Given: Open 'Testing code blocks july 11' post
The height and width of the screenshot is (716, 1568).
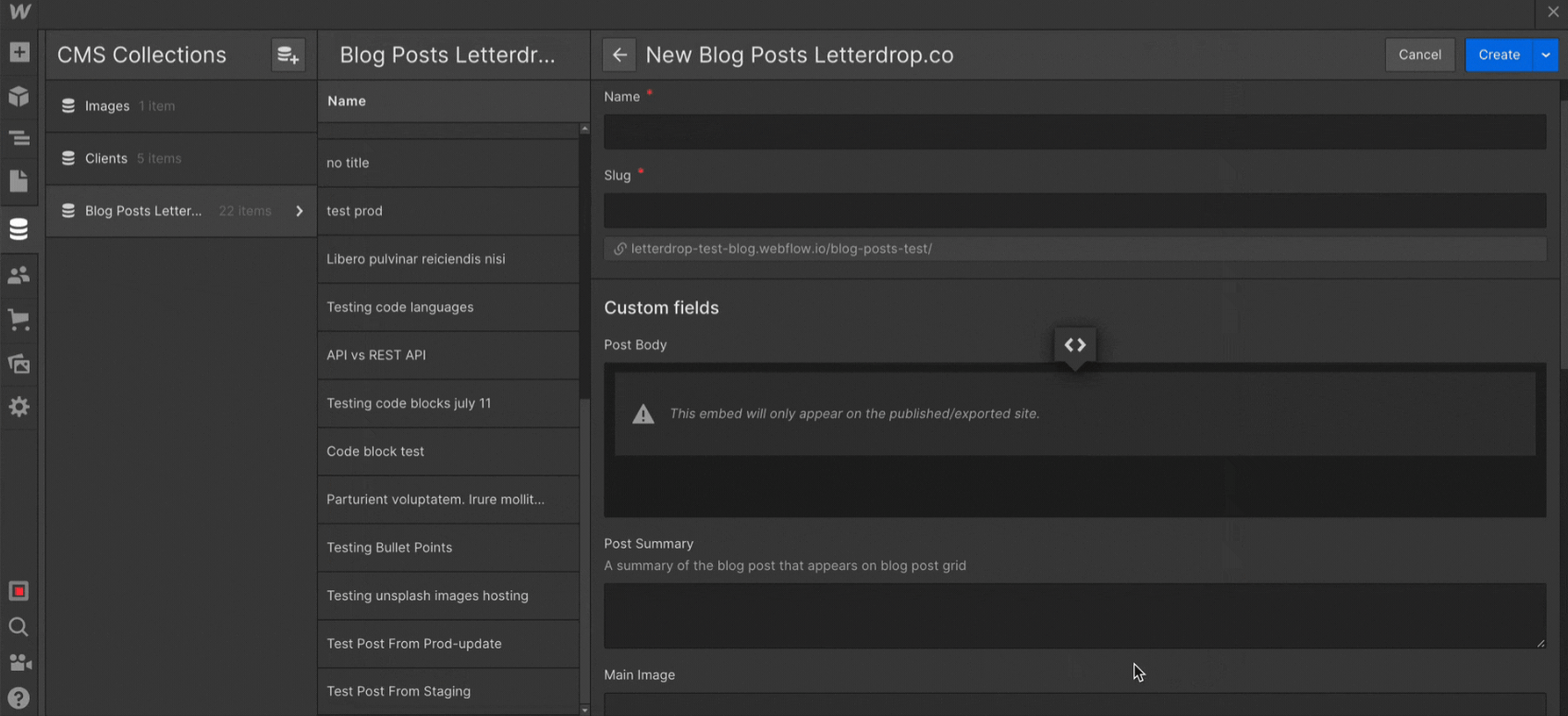Looking at the screenshot, I should tap(448, 403).
